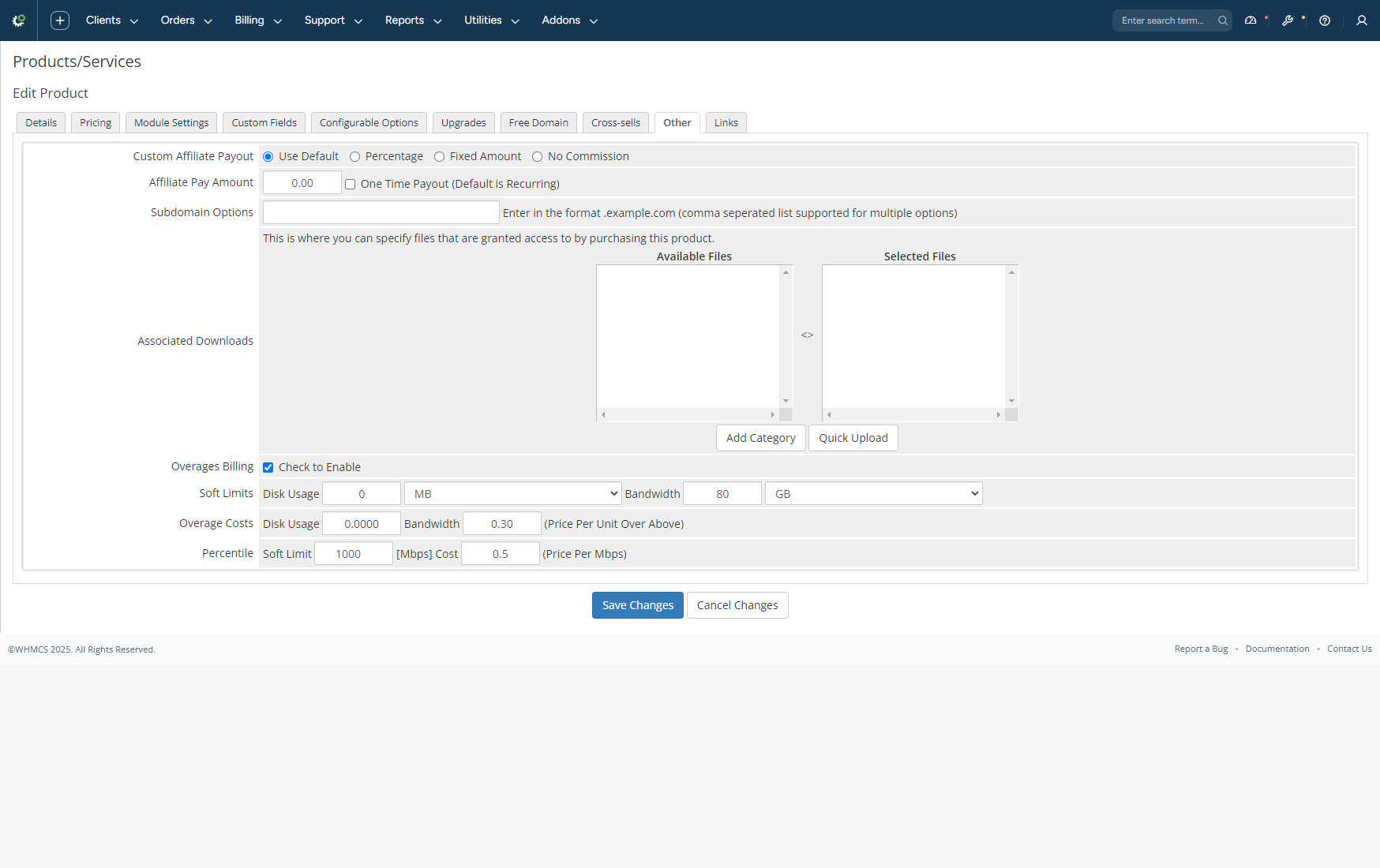Click Available Files vertical scrollbar
The image size is (1380, 868).
pos(786,336)
